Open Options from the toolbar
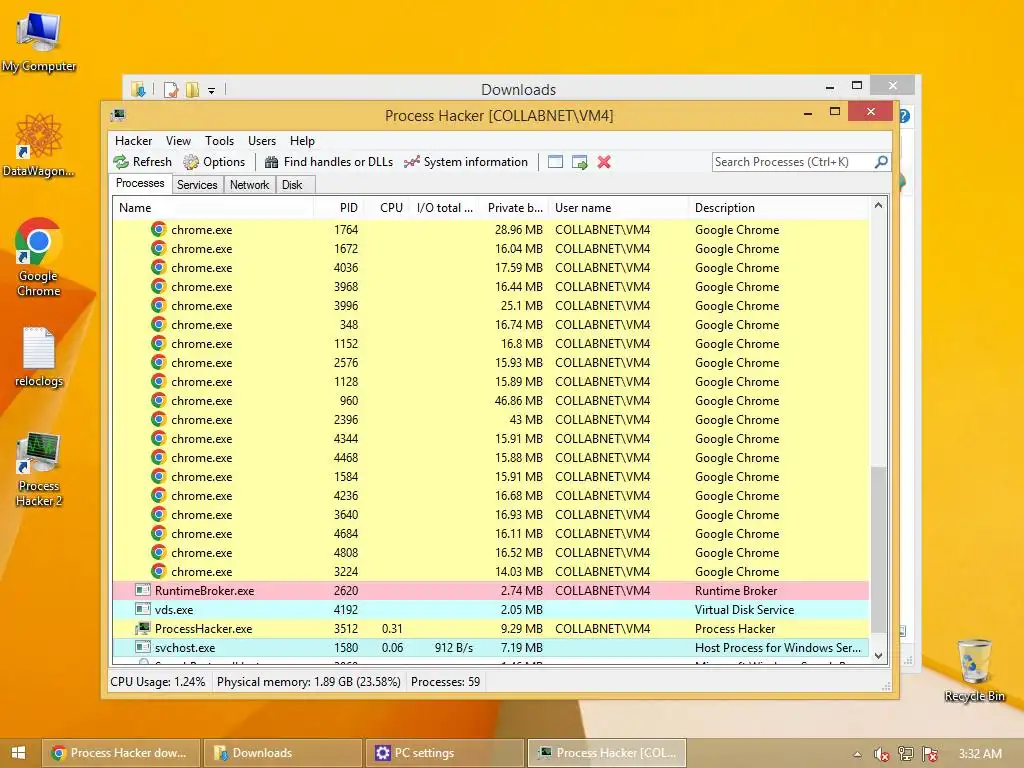The width and height of the screenshot is (1024, 768). click(214, 162)
